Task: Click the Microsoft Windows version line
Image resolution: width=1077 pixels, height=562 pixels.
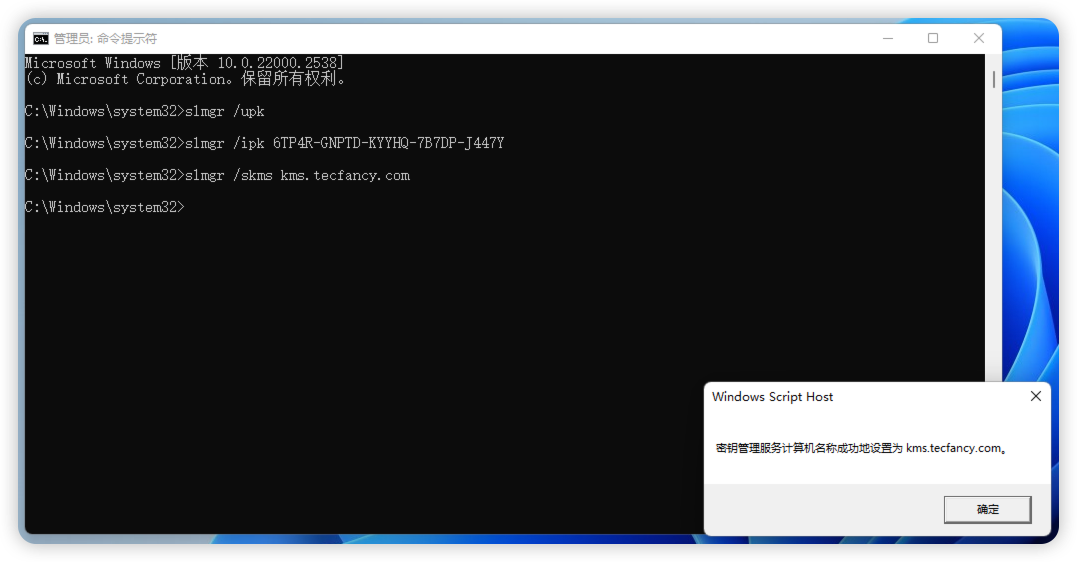Action: coord(184,63)
